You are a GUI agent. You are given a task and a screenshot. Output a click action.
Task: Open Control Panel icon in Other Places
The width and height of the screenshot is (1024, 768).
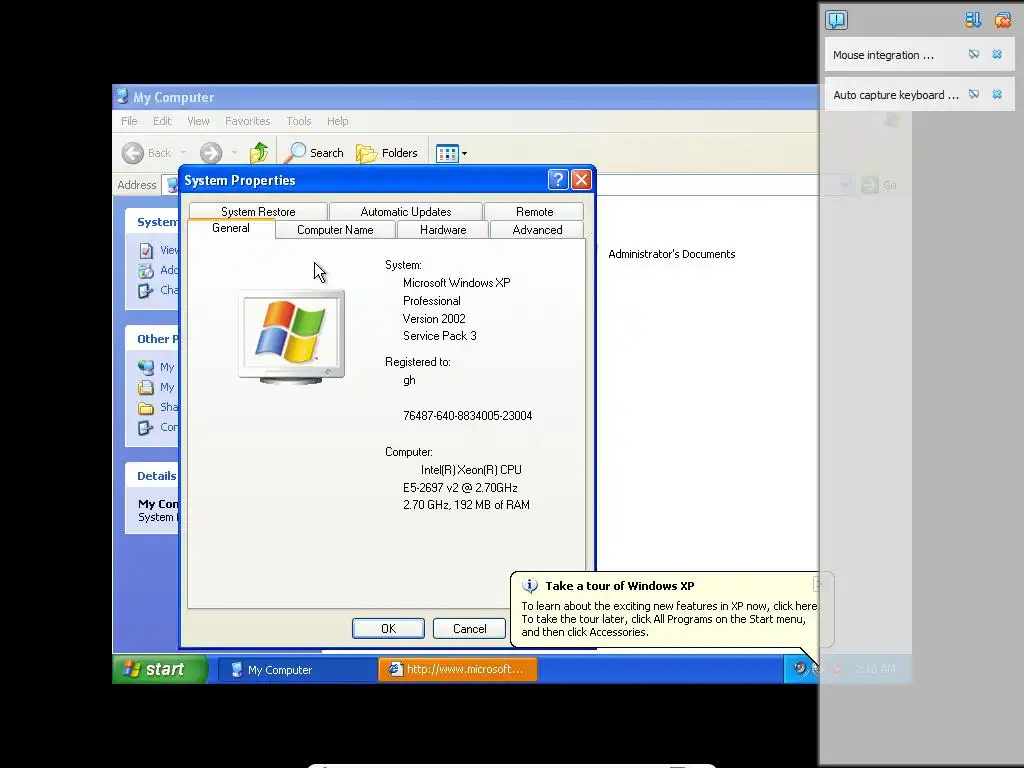click(146, 428)
